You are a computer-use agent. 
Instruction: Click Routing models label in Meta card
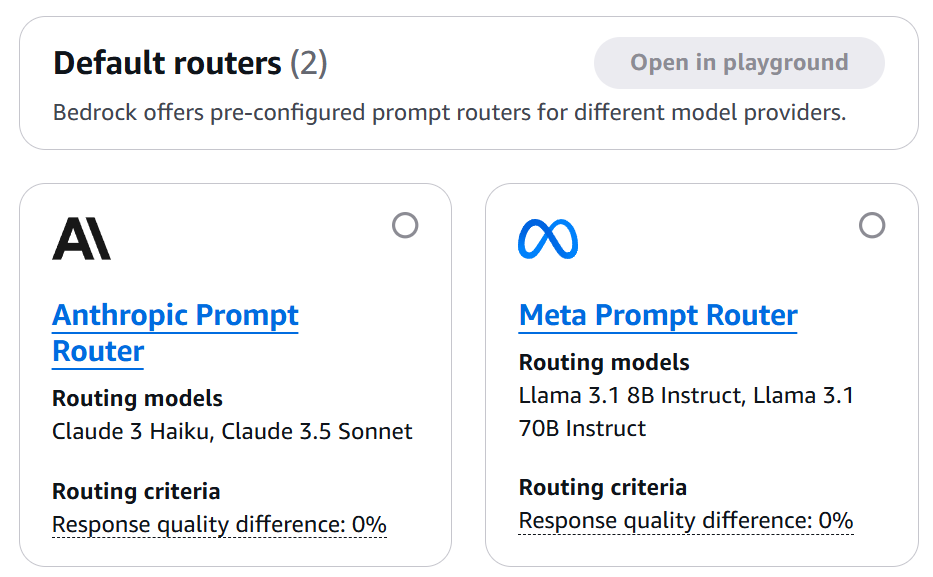pos(604,362)
